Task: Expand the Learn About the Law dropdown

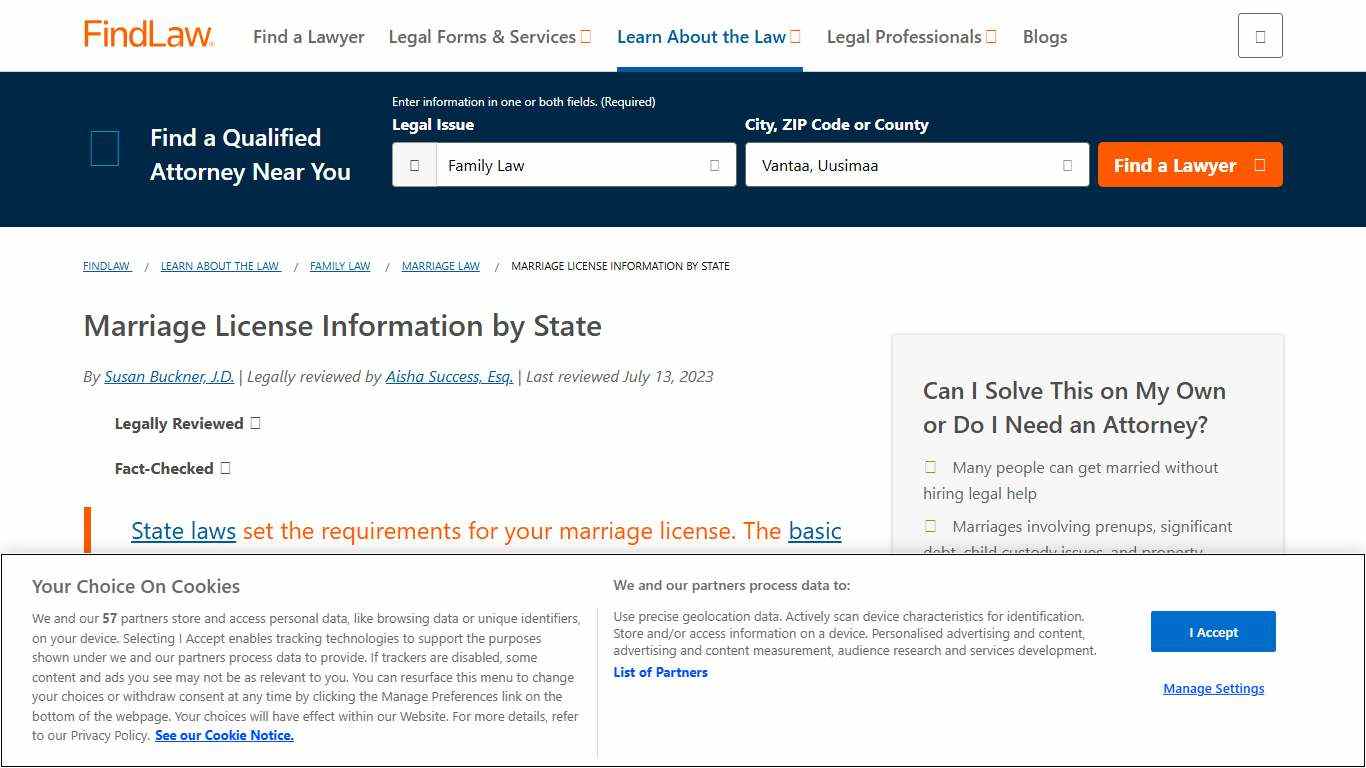Action: click(x=794, y=36)
